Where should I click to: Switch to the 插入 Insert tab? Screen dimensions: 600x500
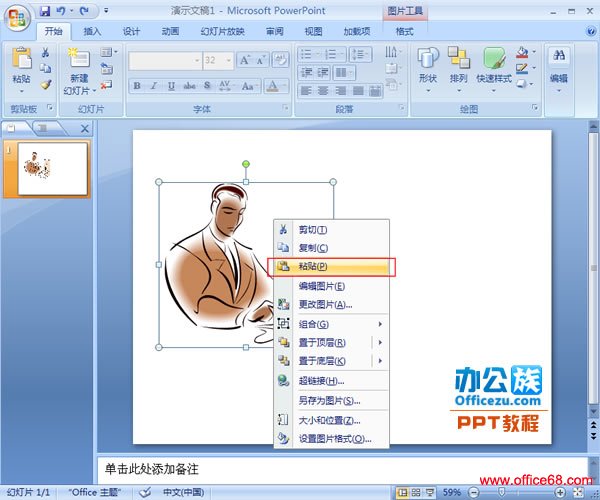click(x=92, y=31)
